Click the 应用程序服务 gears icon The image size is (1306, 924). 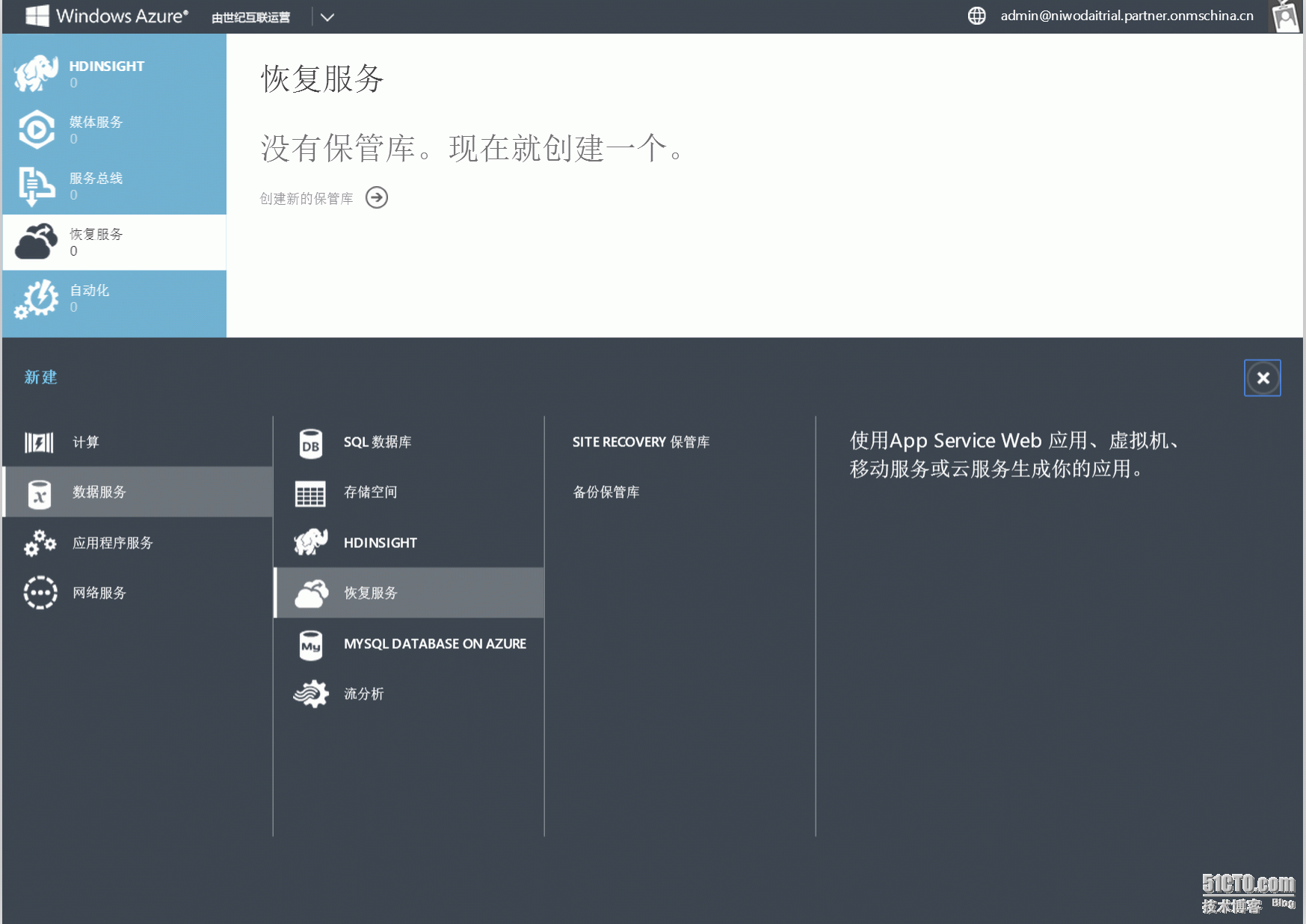(40, 543)
